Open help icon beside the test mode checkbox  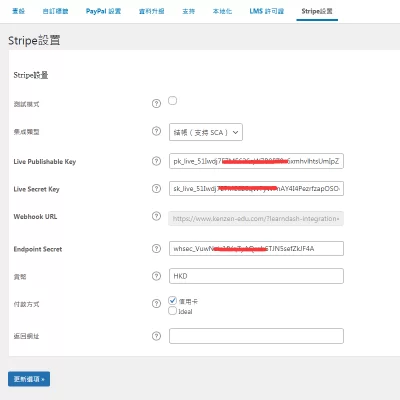(x=156, y=103)
